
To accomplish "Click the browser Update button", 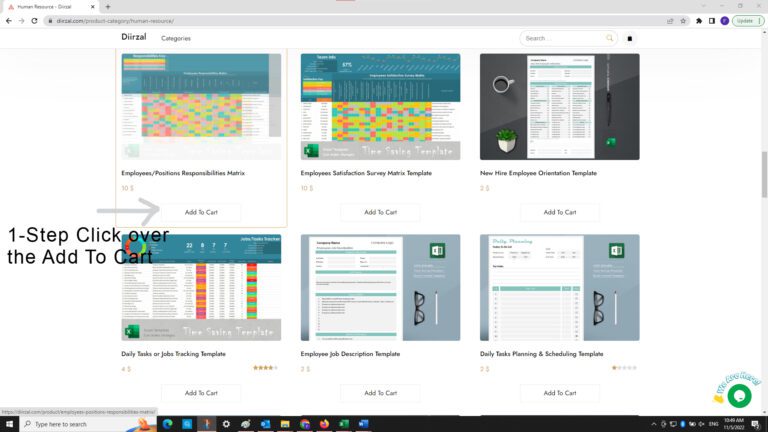I will click(x=747, y=21).
